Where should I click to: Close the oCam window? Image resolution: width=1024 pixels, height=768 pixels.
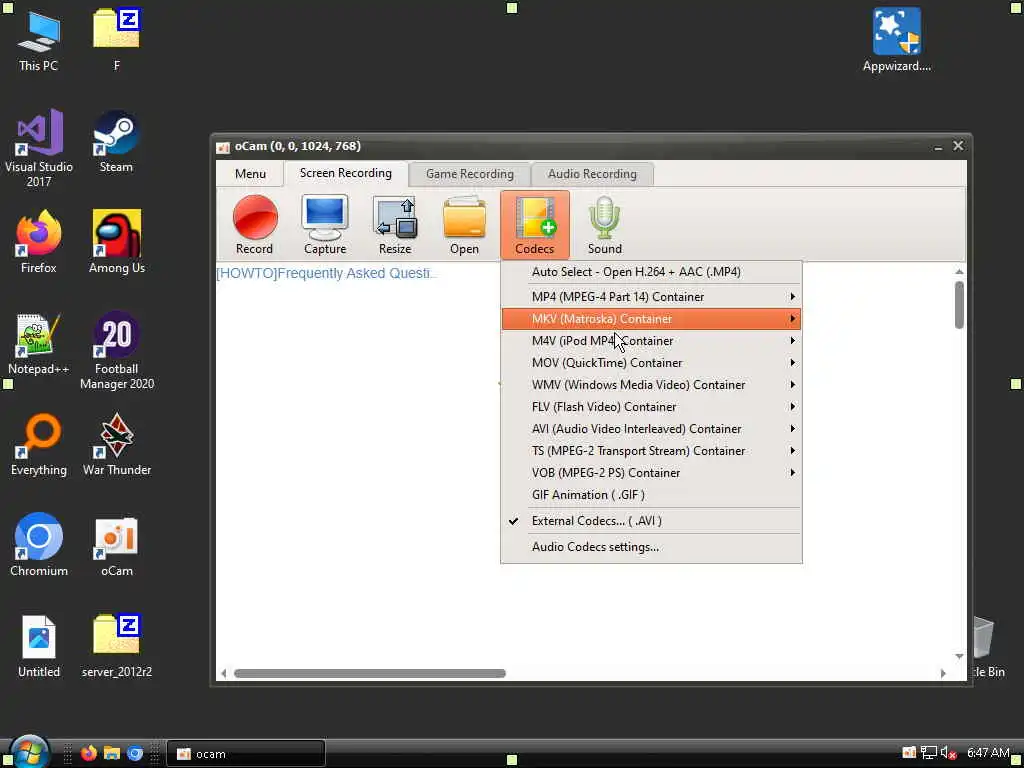pyautogui.click(x=958, y=146)
